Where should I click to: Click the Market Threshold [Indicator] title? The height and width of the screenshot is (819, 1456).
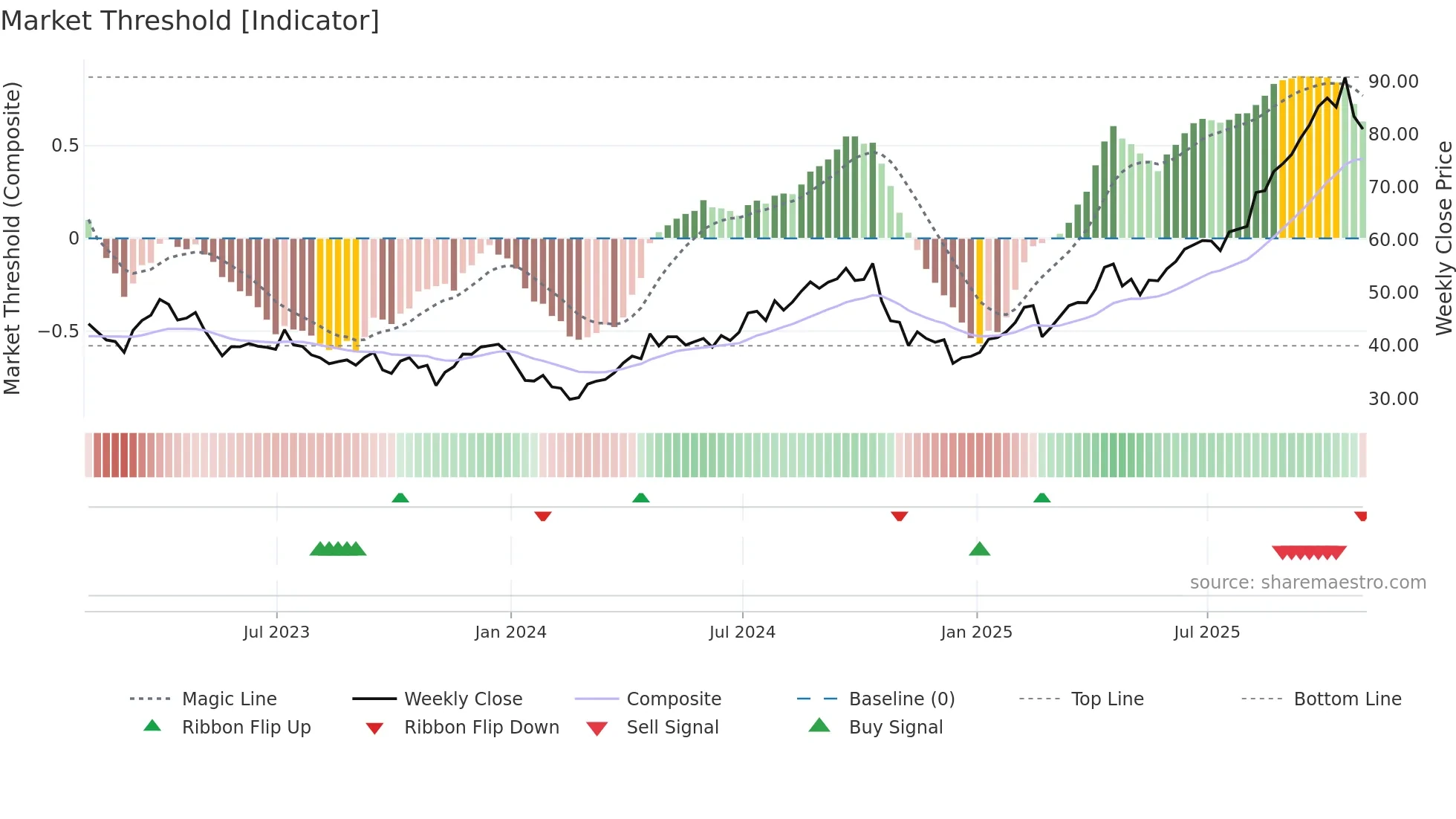coord(190,21)
